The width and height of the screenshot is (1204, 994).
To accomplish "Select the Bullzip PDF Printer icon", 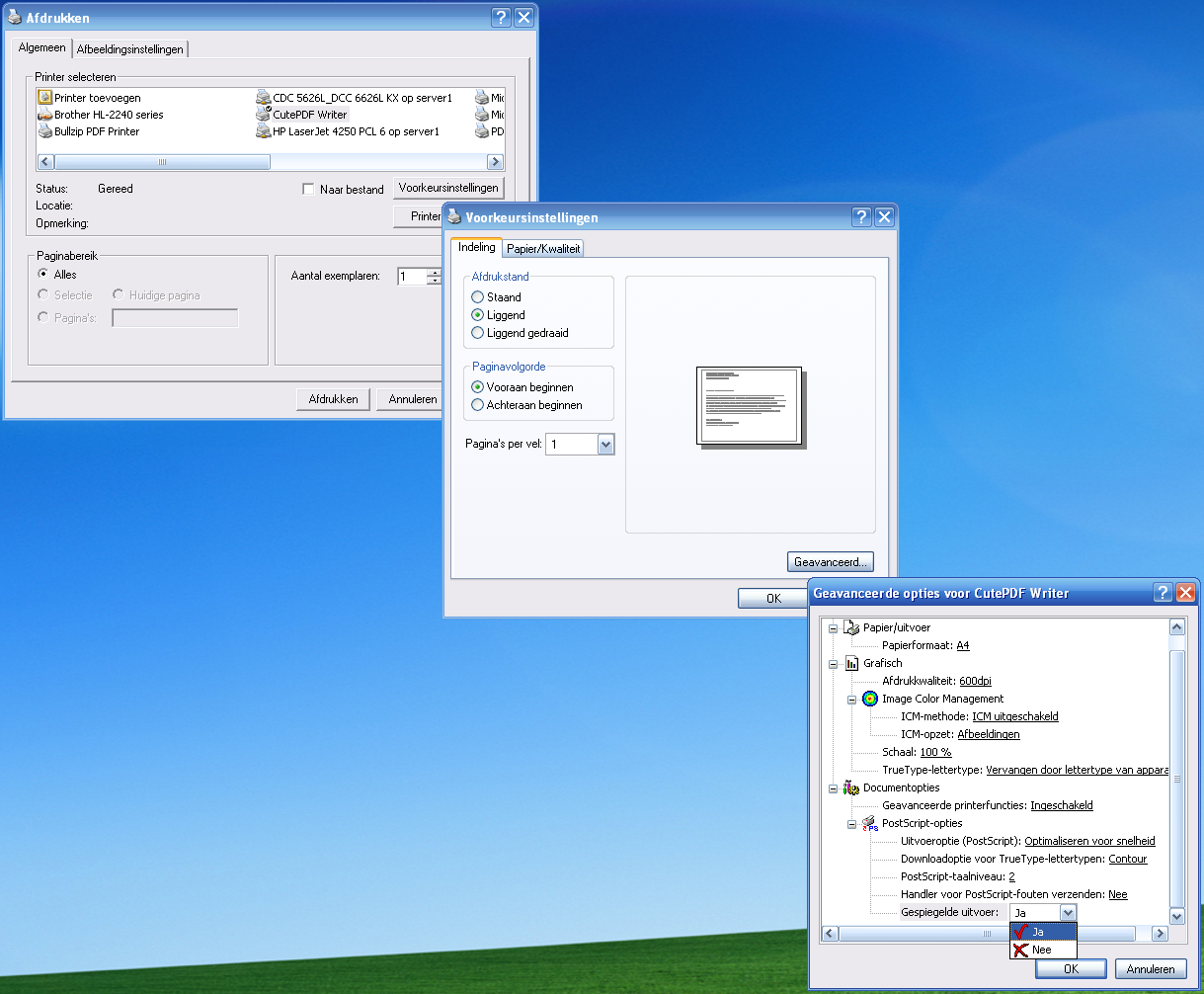I will [x=44, y=130].
